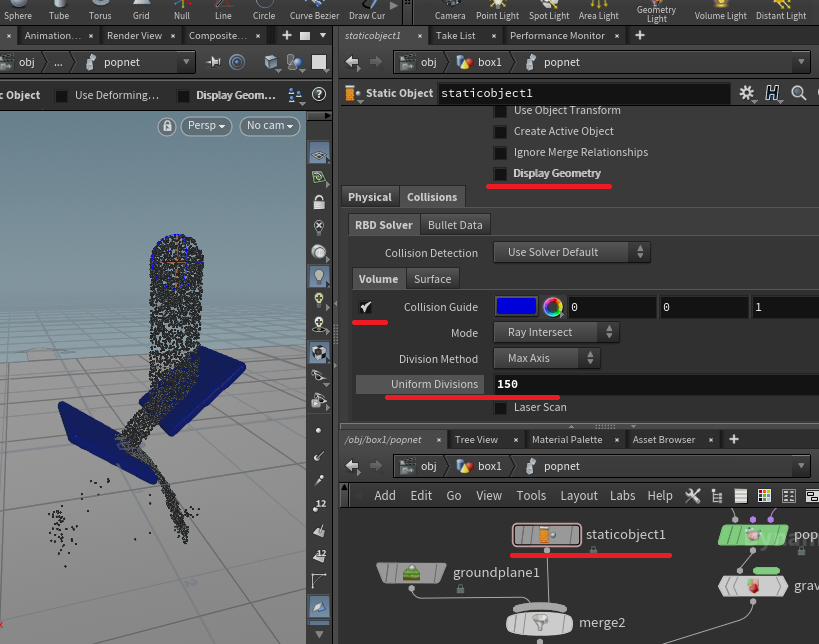Click the gear parameter settings icon
The width and height of the screenshot is (819, 644).
[x=746, y=93]
